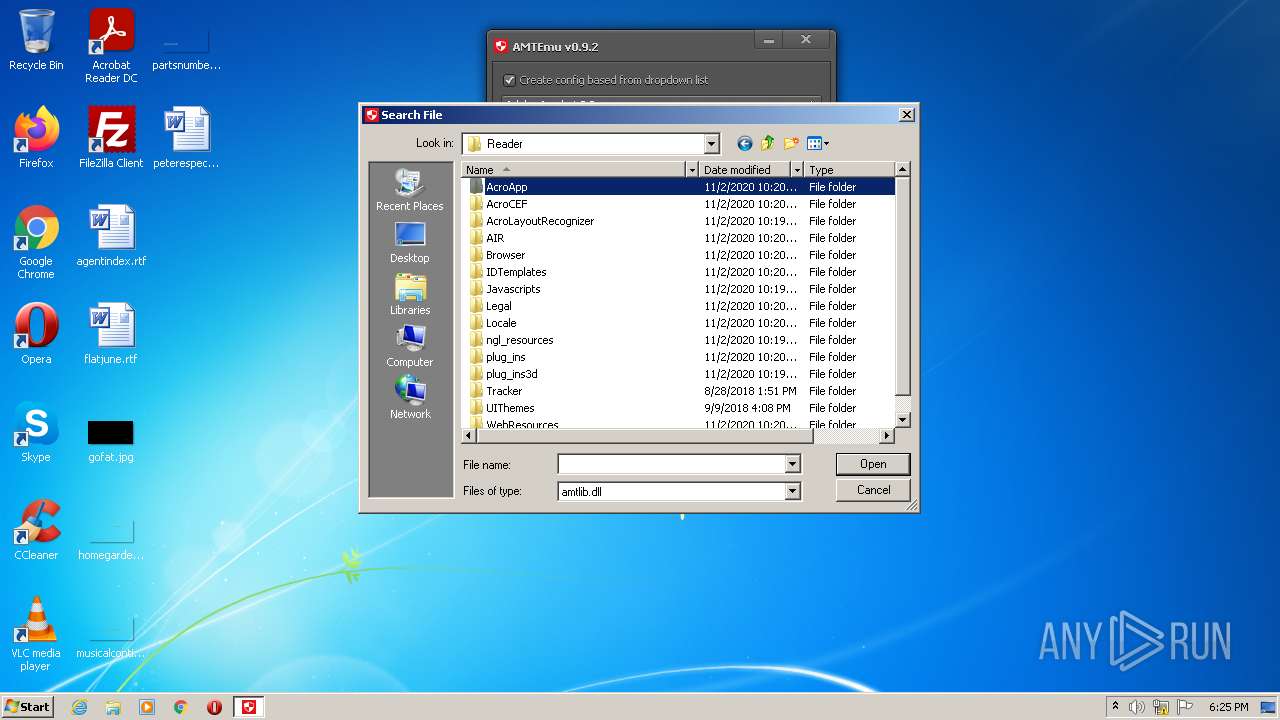Open Date modified column dropdown arrow
Image resolution: width=1280 pixels, height=720 pixels.
coord(796,170)
